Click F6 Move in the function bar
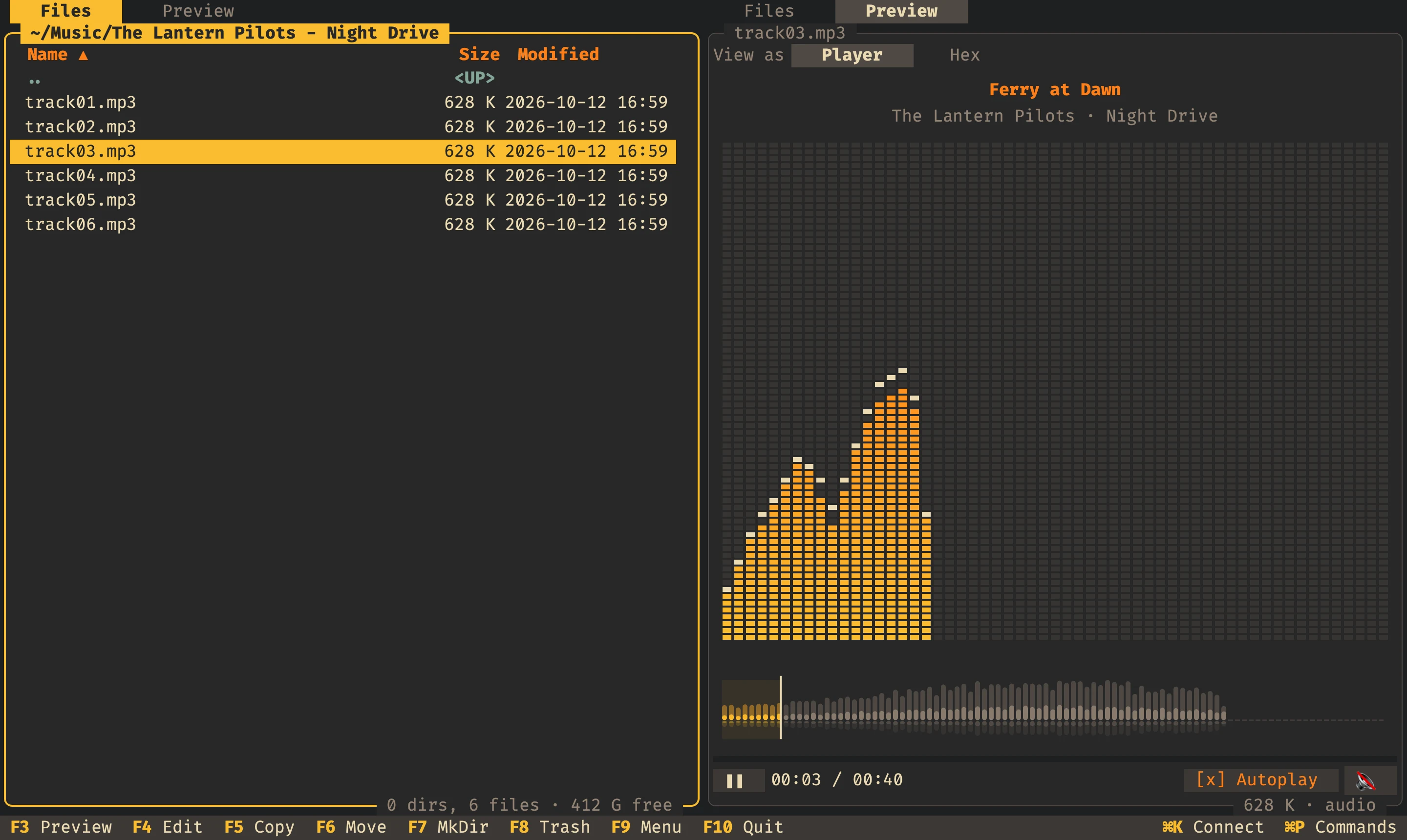 [x=351, y=827]
